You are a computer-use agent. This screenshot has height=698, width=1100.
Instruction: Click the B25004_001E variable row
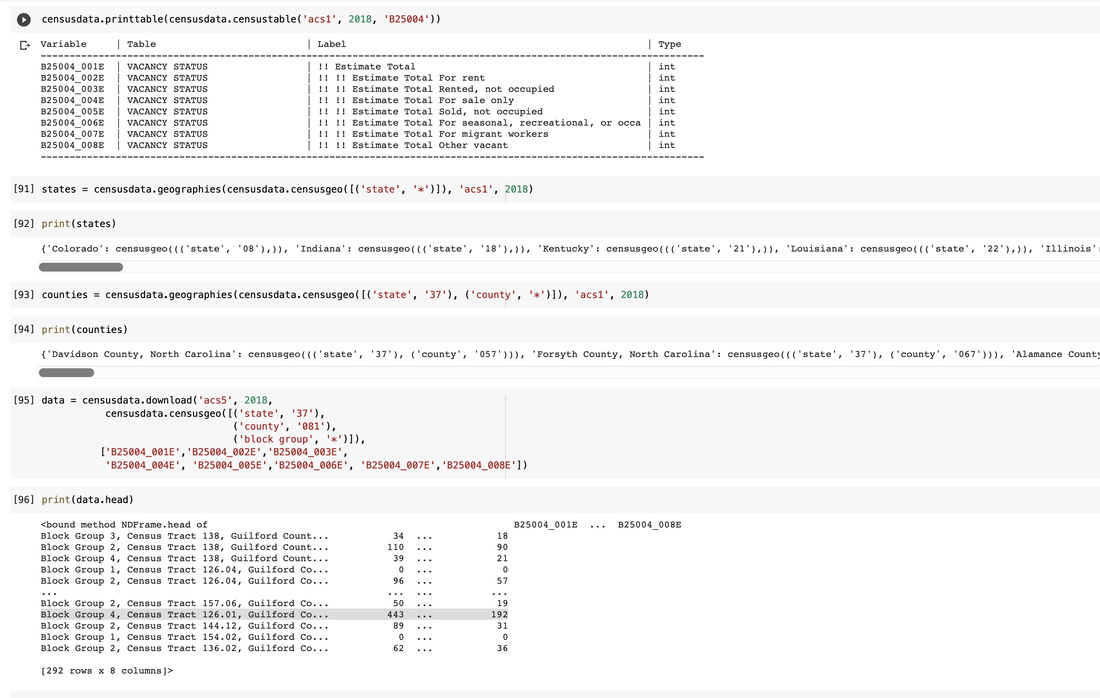(358, 67)
